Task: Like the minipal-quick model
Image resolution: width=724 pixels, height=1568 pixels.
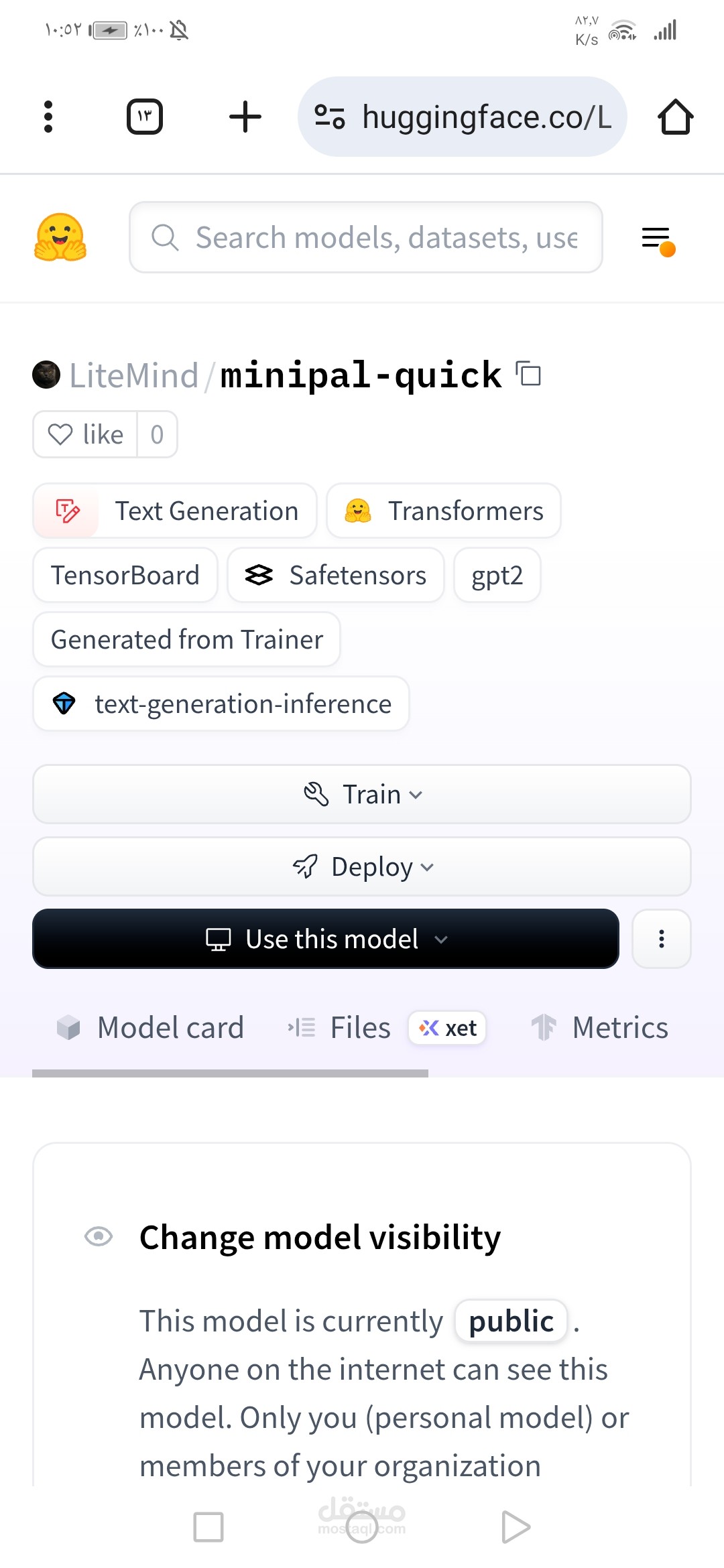Action: click(86, 434)
